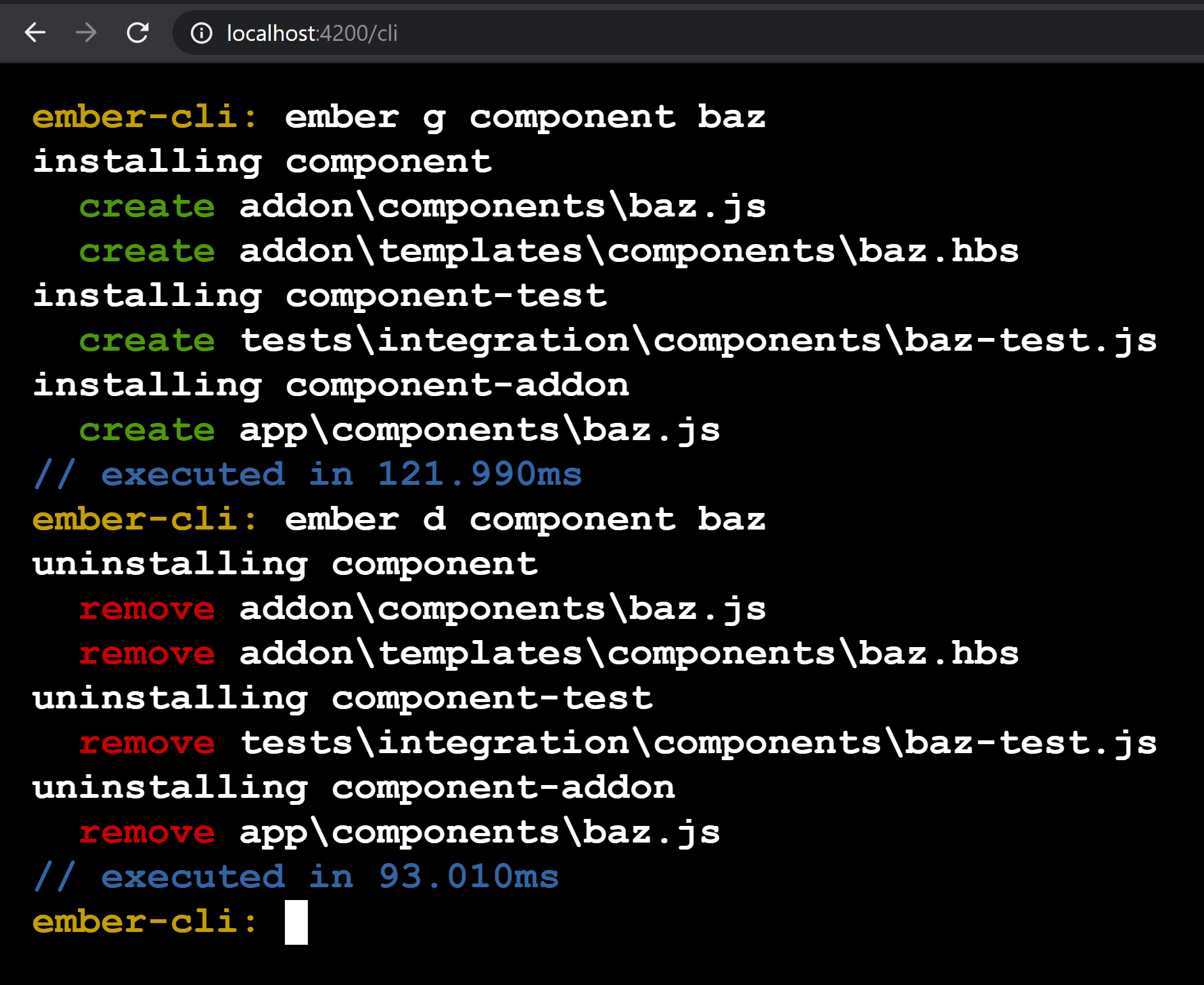Reload the localhost page

click(x=137, y=32)
